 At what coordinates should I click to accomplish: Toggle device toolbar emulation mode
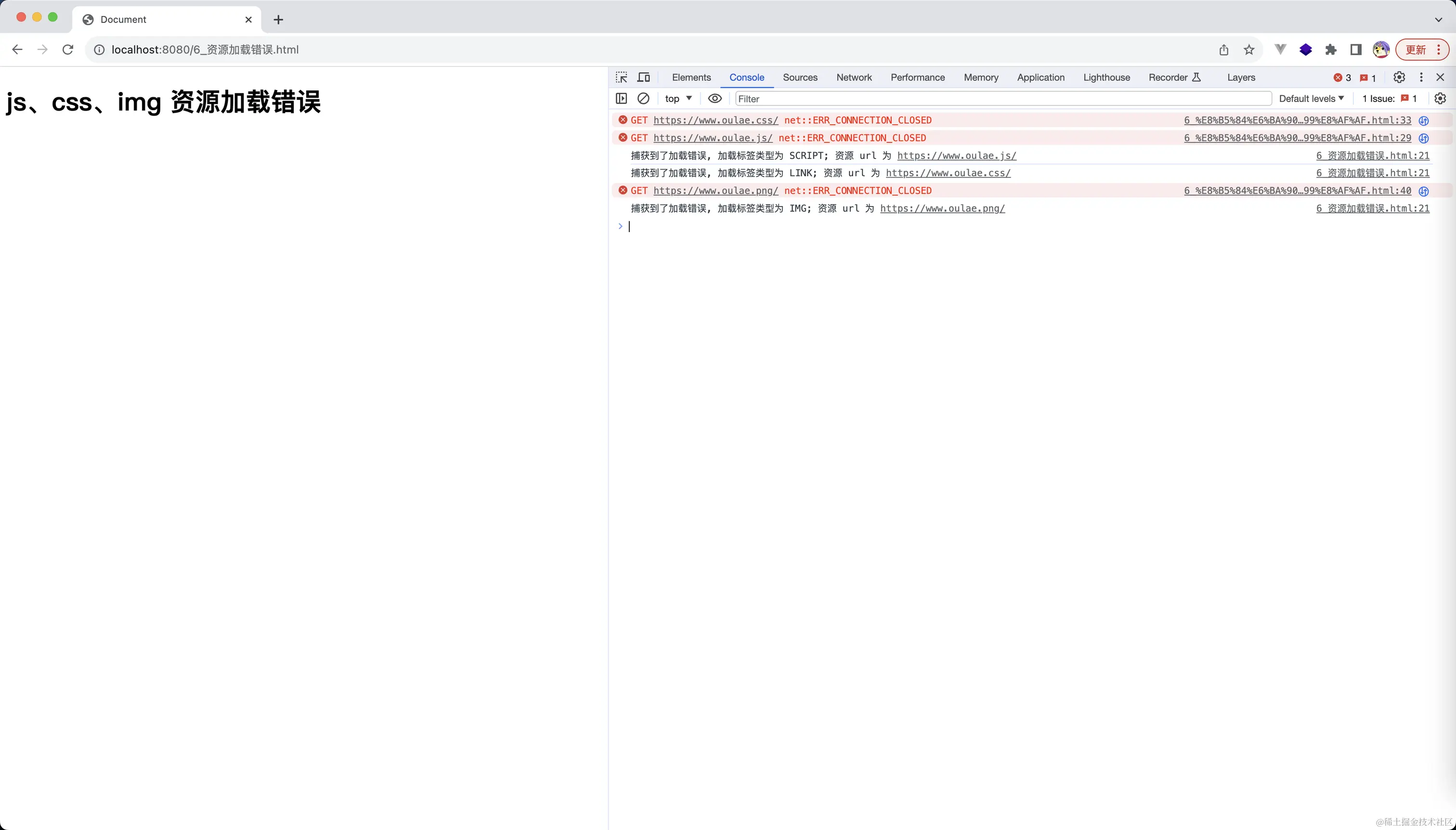coord(643,77)
